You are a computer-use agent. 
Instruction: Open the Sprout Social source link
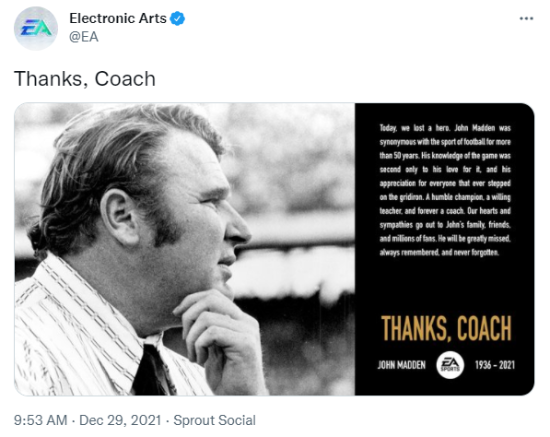pyautogui.click(x=214, y=420)
